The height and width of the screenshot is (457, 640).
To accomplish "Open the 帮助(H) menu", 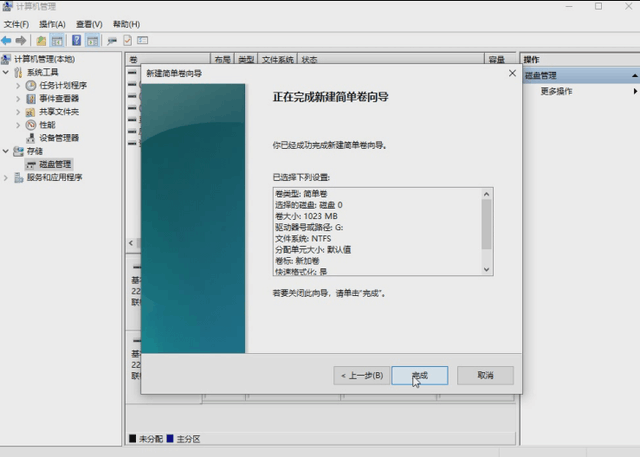I will coord(127,24).
